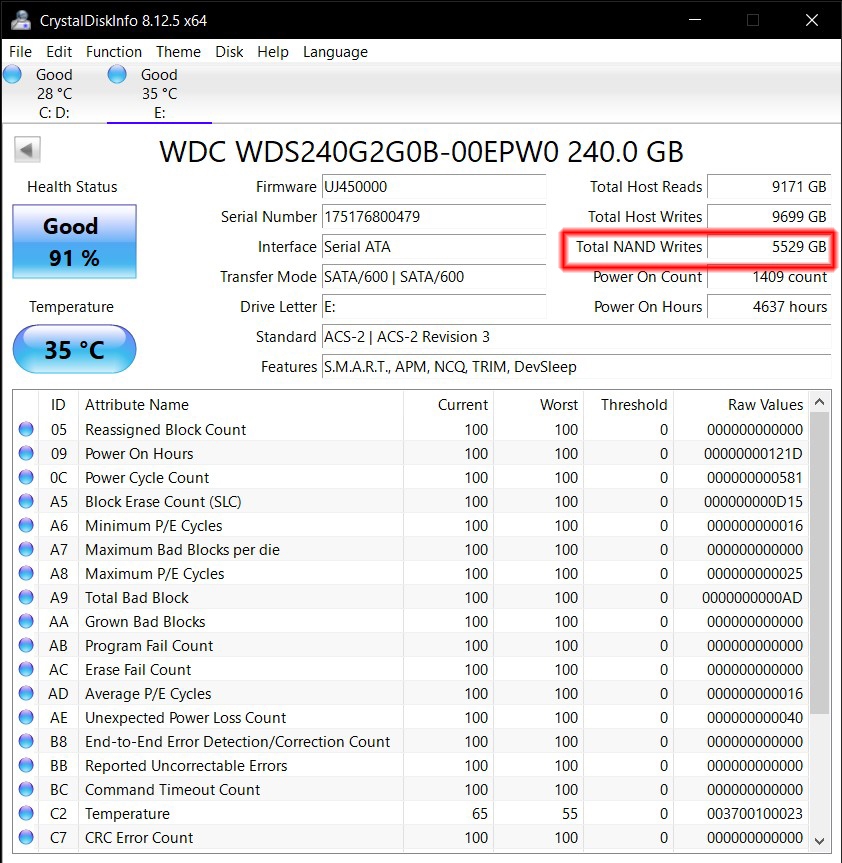The image size is (842, 863).
Task: Click the Serial Number field 175176800479
Action: (434, 217)
